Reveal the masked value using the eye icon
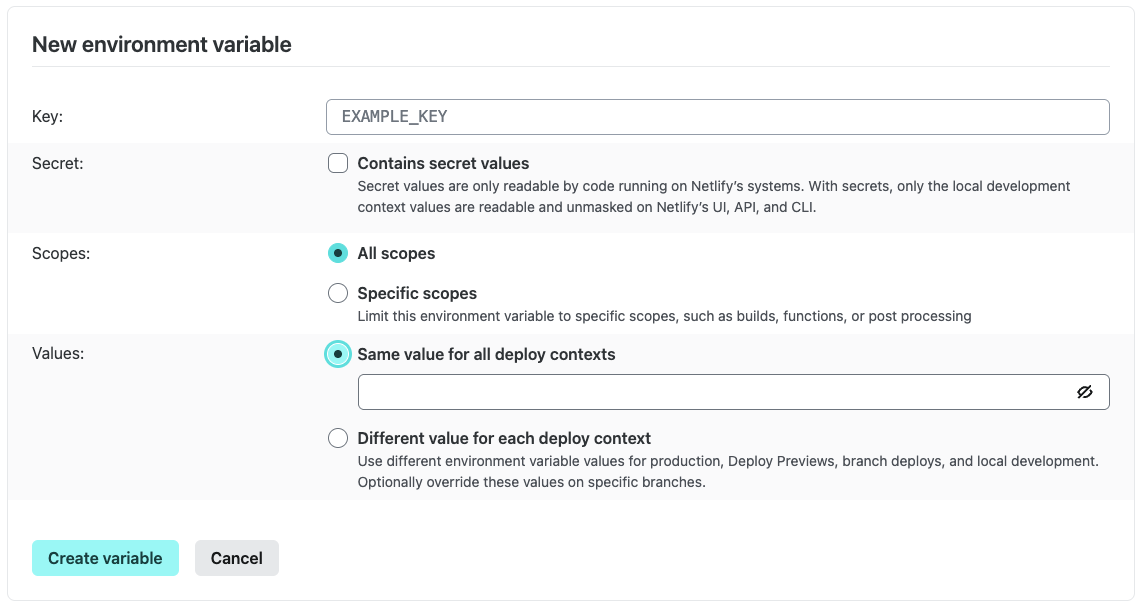The width and height of the screenshot is (1142, 610). tap(1086, 392)
